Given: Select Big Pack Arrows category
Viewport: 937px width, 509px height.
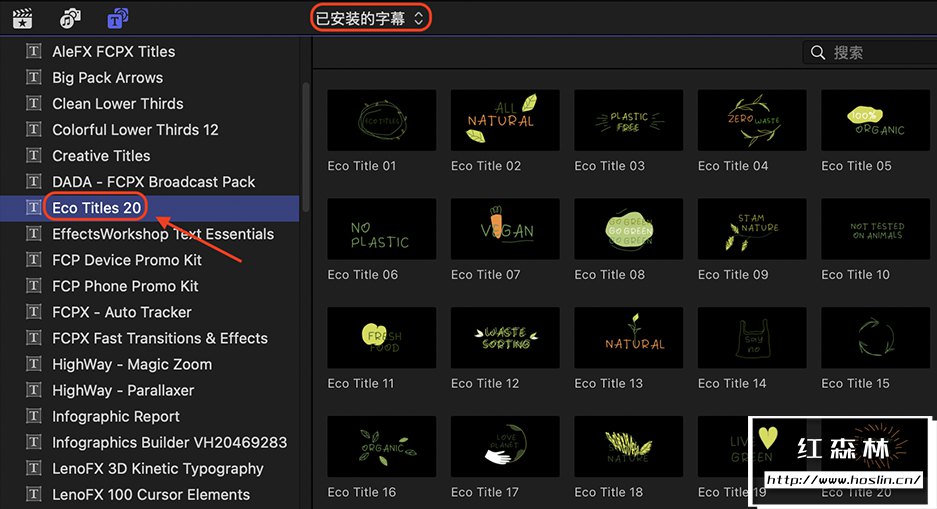Looking at the screenshot, I should 149,78.
